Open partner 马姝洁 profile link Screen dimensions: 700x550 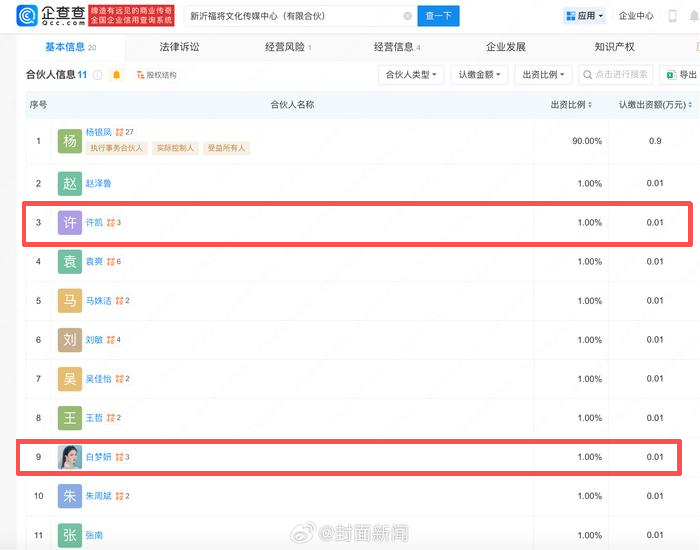pyautogui.click(x=98, y=301)
